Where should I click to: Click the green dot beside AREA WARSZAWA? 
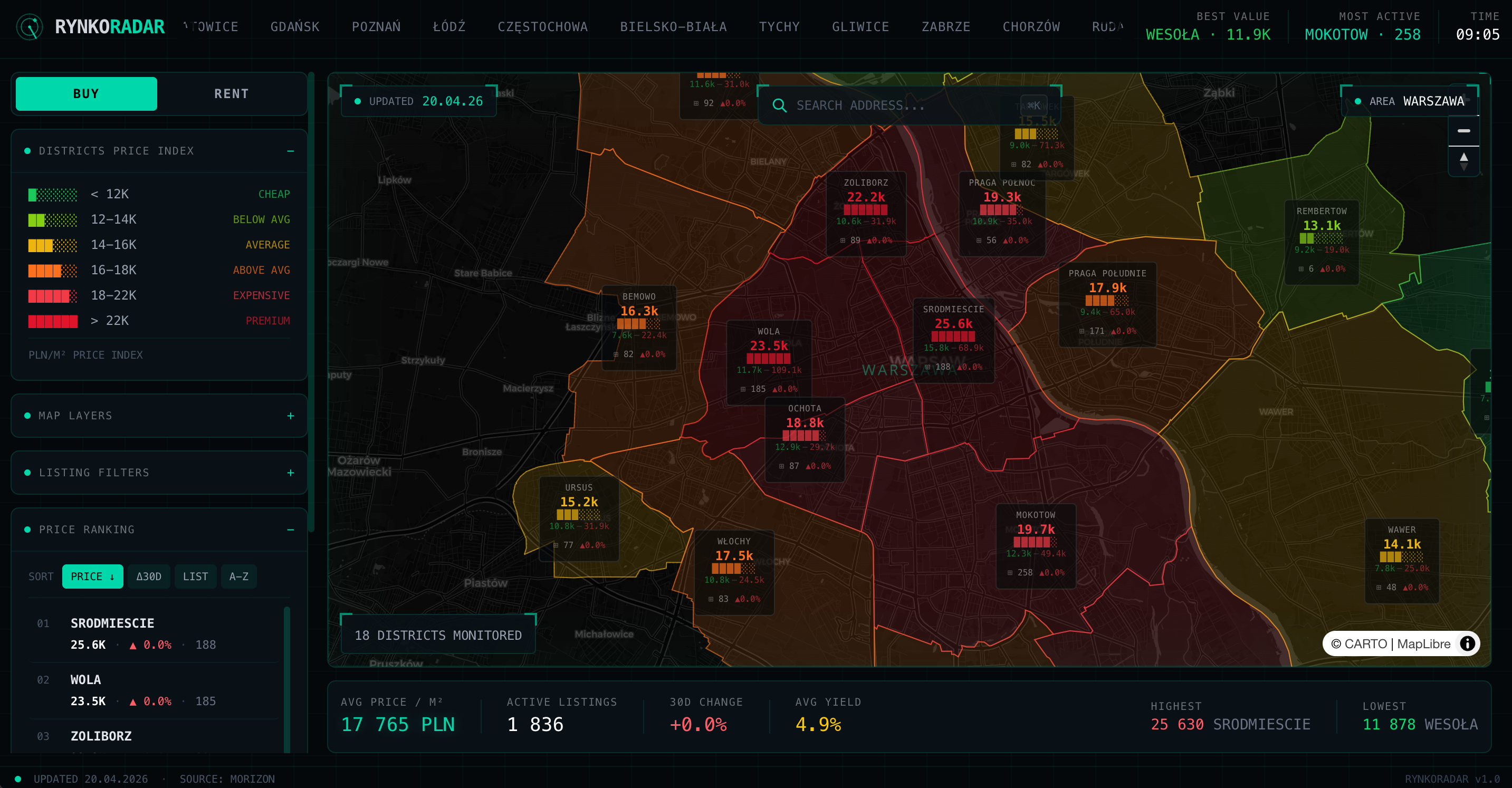[1357, 101]
